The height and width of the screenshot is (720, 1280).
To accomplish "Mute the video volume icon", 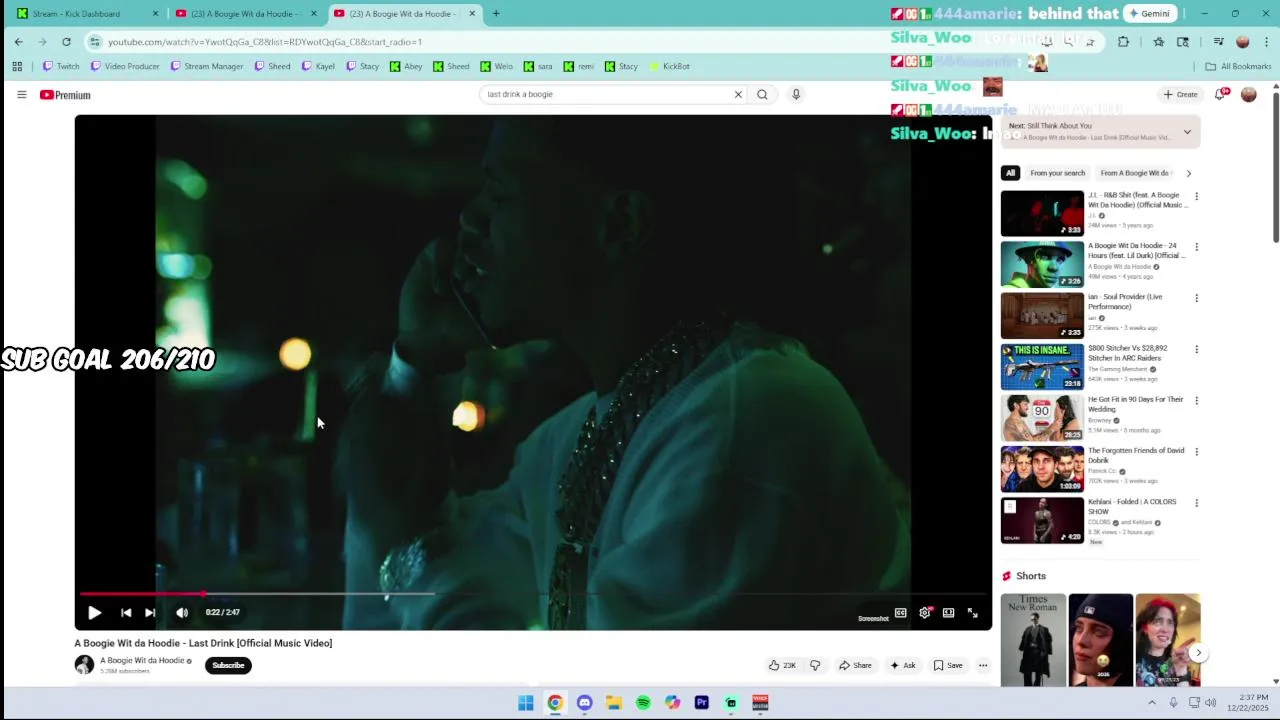I will point(182,613).
